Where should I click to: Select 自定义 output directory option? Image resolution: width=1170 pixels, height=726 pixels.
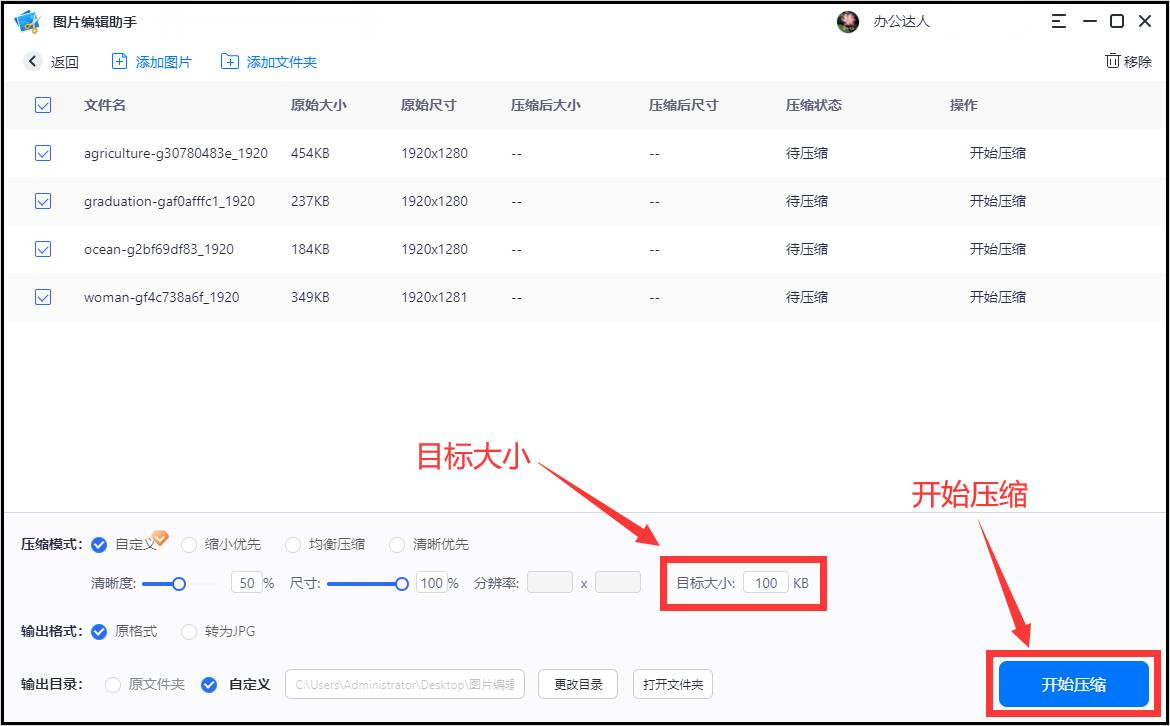pyautogui.click(x=209, y=684)
